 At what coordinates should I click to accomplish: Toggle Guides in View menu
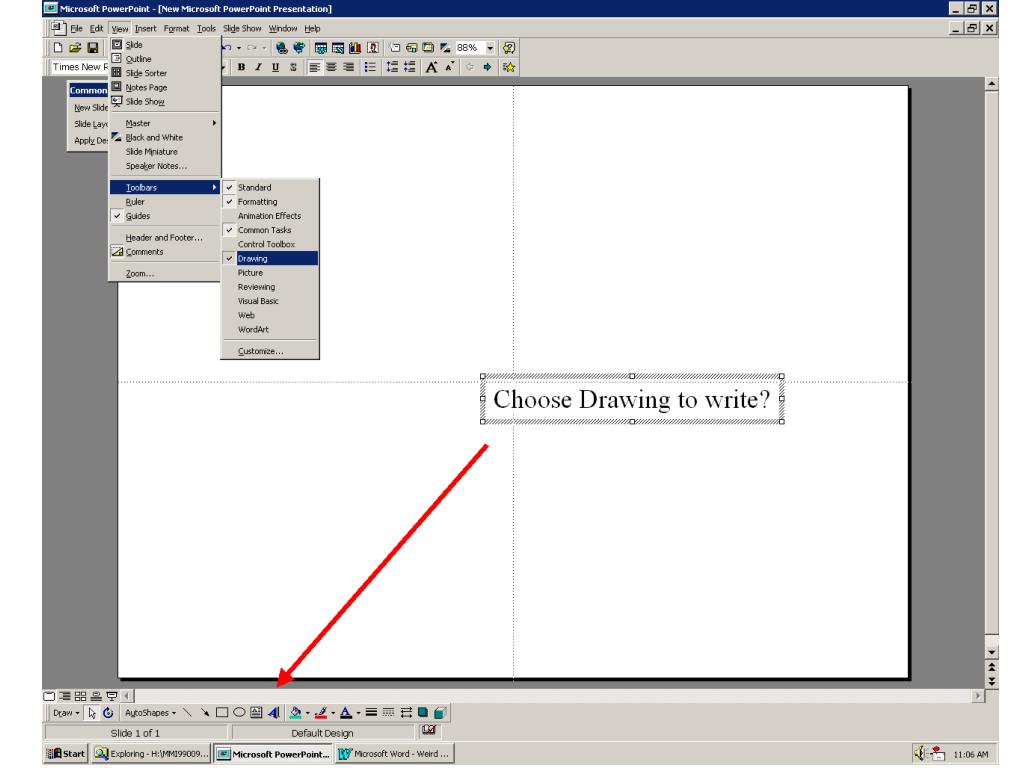tap(165, 216)
